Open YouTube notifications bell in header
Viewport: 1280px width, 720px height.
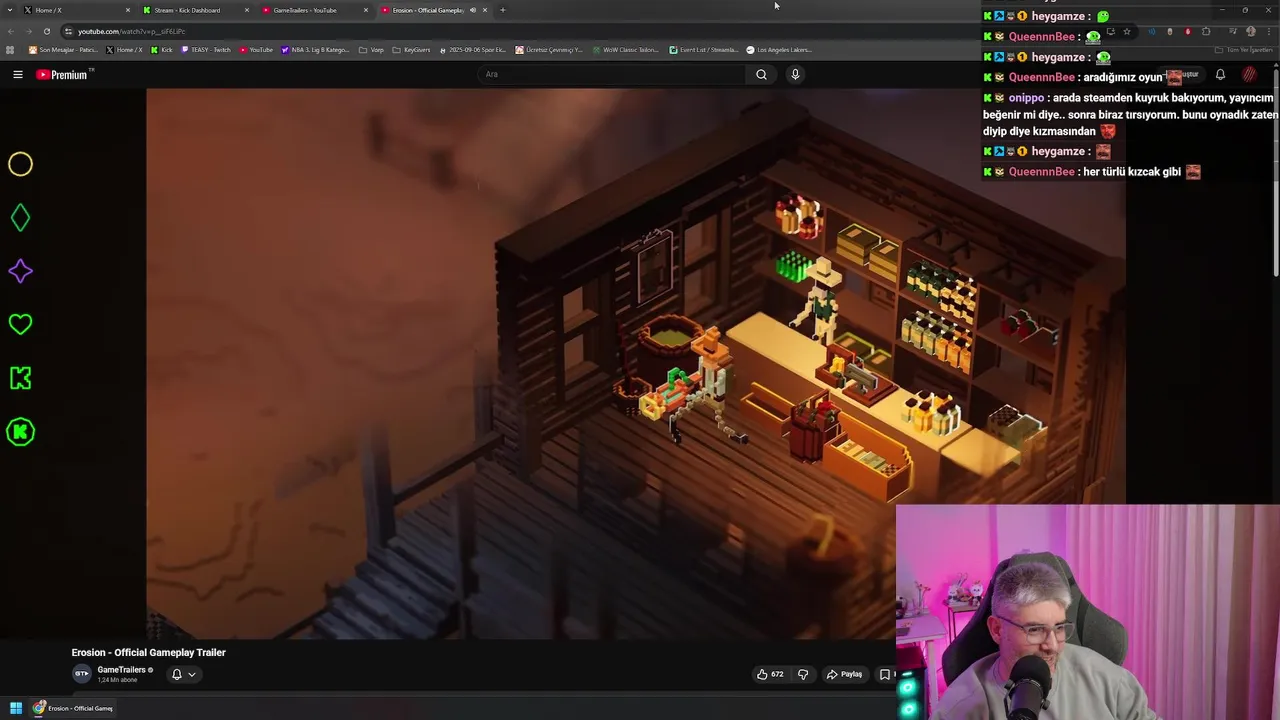coord(1220,74)
